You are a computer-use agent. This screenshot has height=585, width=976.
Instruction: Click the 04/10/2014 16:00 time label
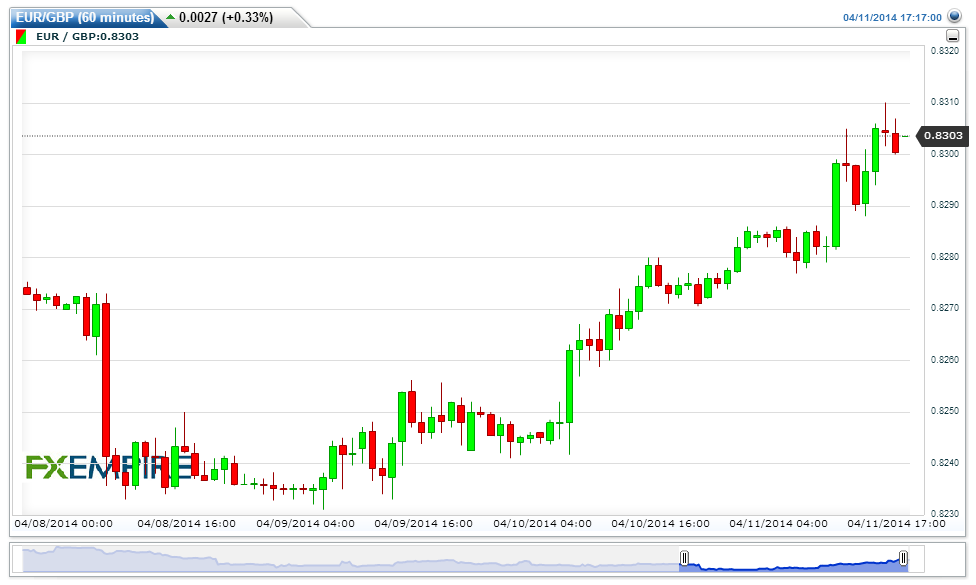(x=660, y=523)
